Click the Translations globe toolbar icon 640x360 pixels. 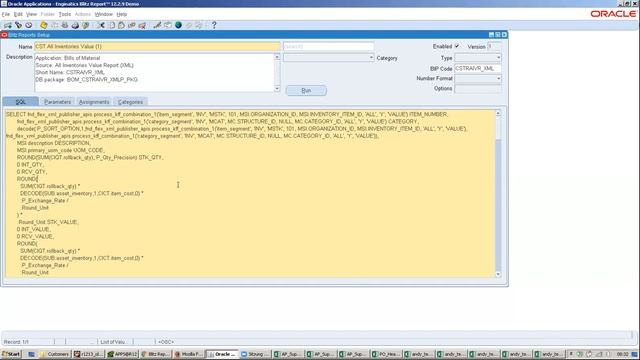[178, 25]
